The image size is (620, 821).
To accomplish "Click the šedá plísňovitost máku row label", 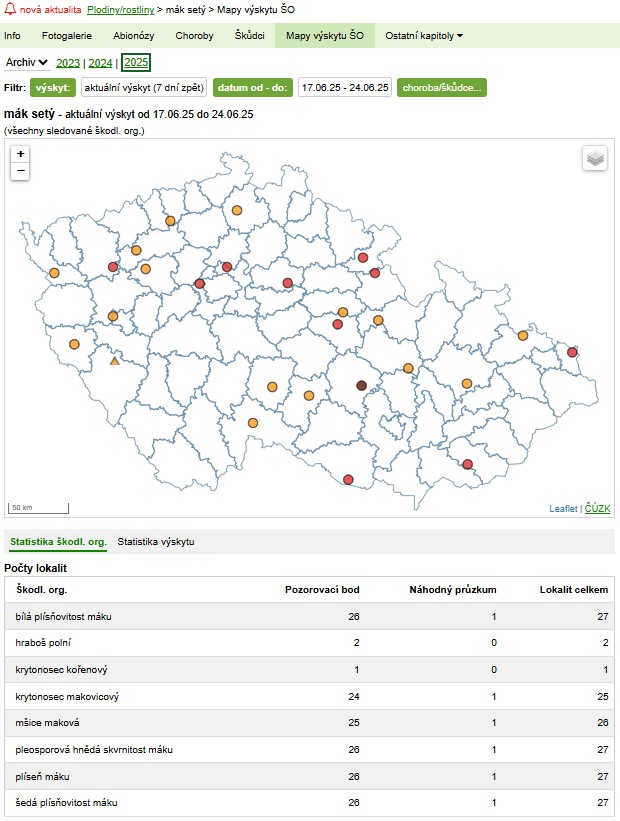I will (66, 802).
